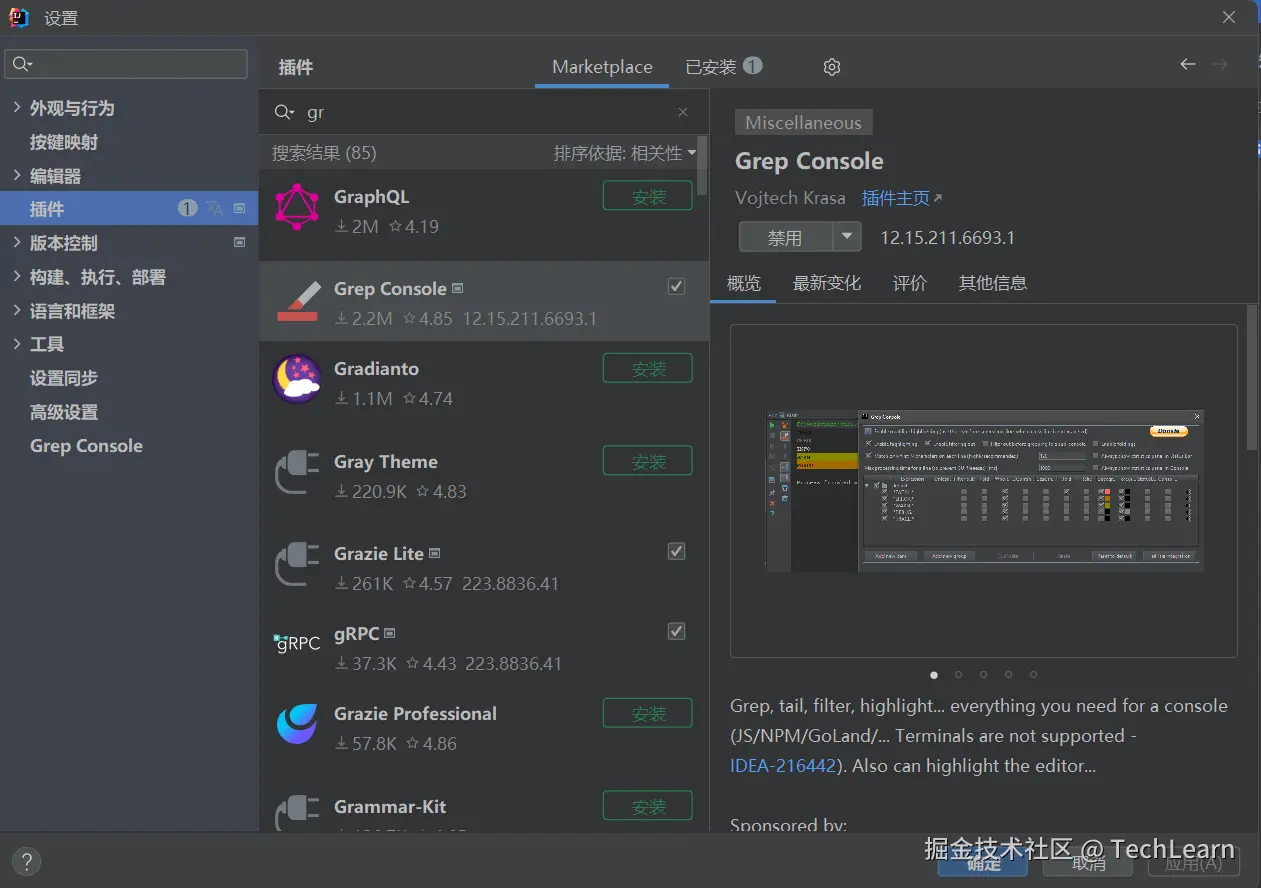Click the 禁用 disable button

pos(786,237)
